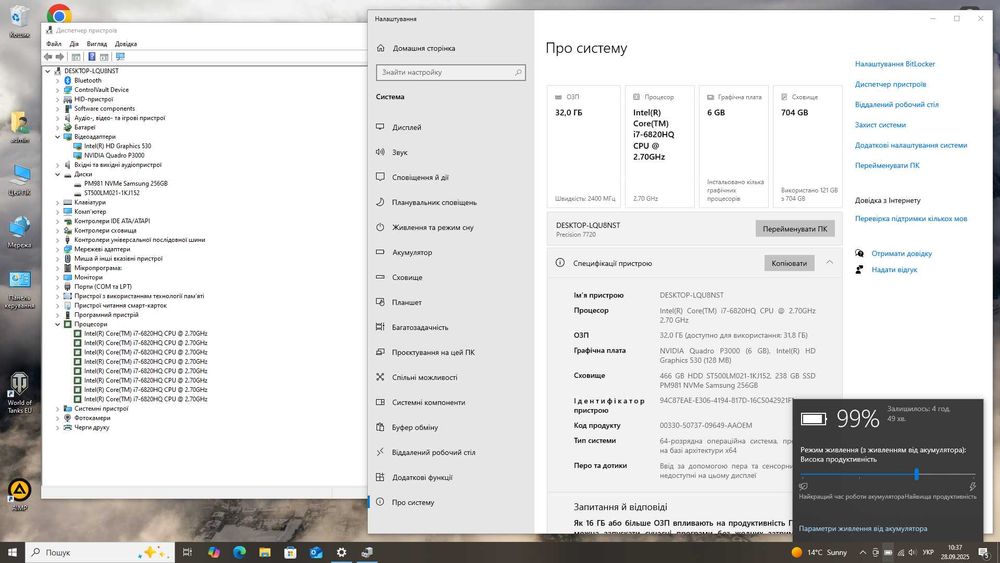
Task: Collapse Специфікації пристрою section chevron
Action: (829, 262)
